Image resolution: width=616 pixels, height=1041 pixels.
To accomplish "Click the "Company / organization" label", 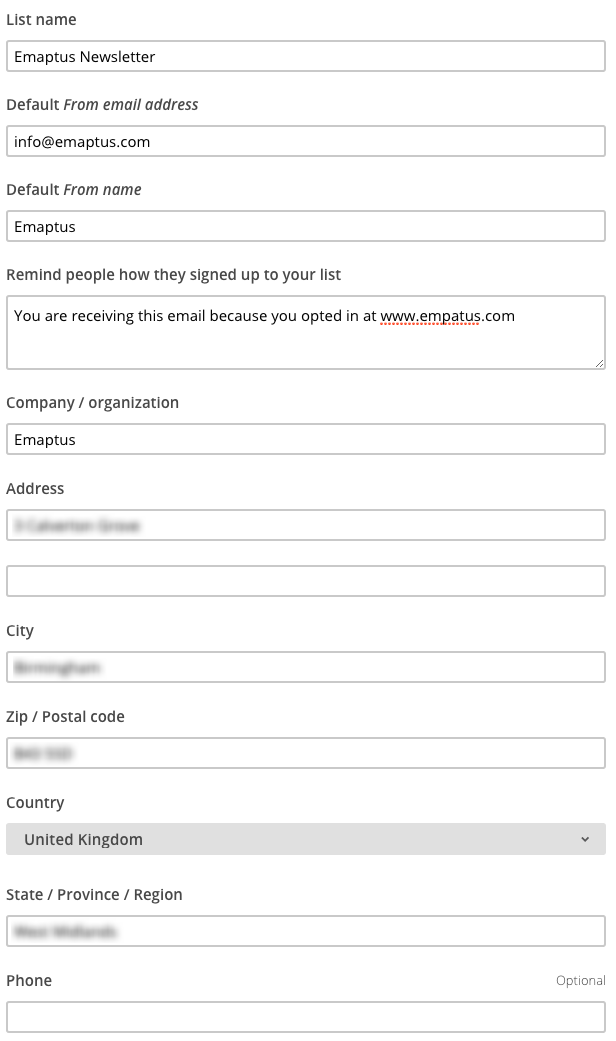I will (92, 403).
